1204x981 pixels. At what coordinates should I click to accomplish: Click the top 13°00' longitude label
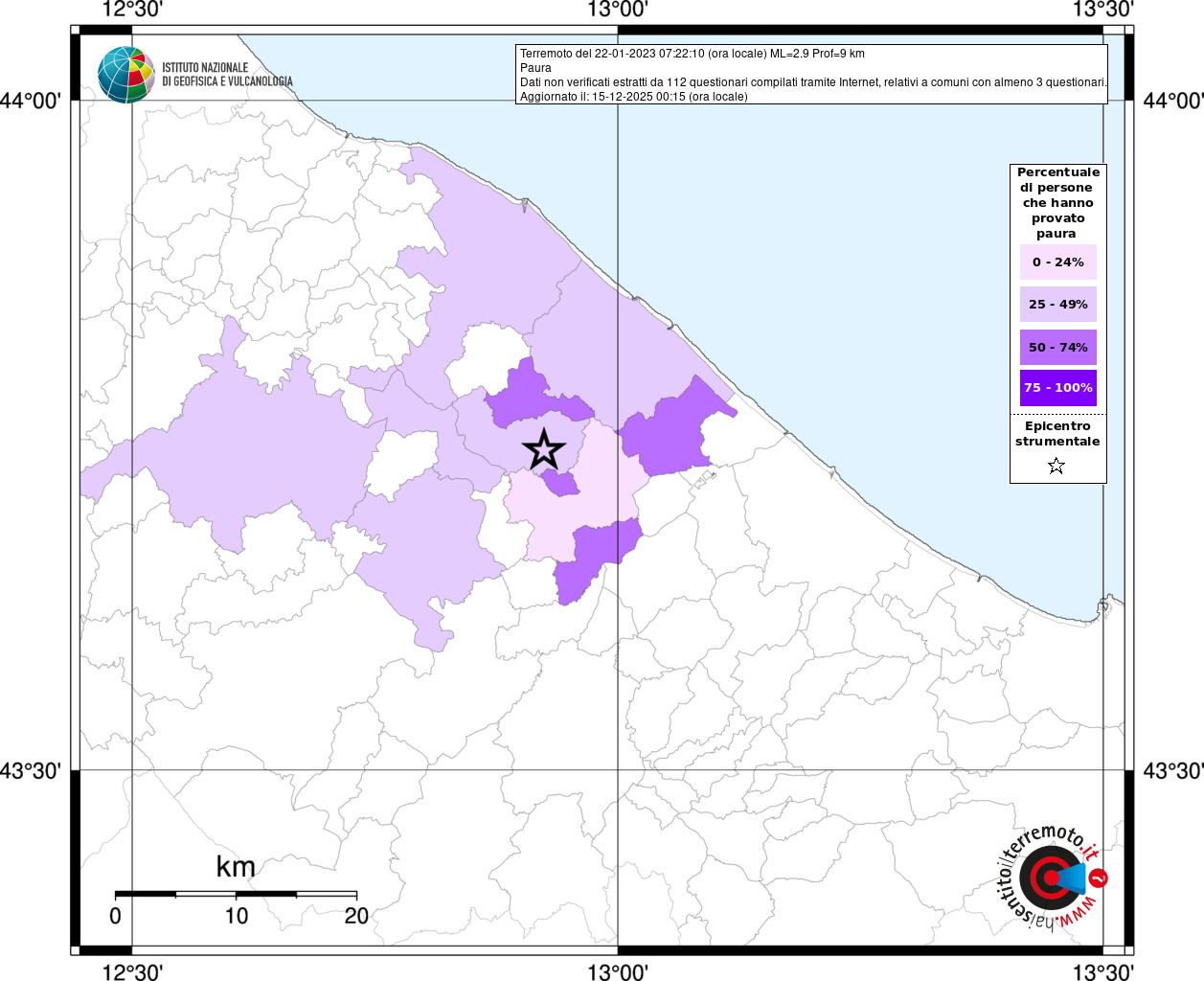[x=618, y=10]
